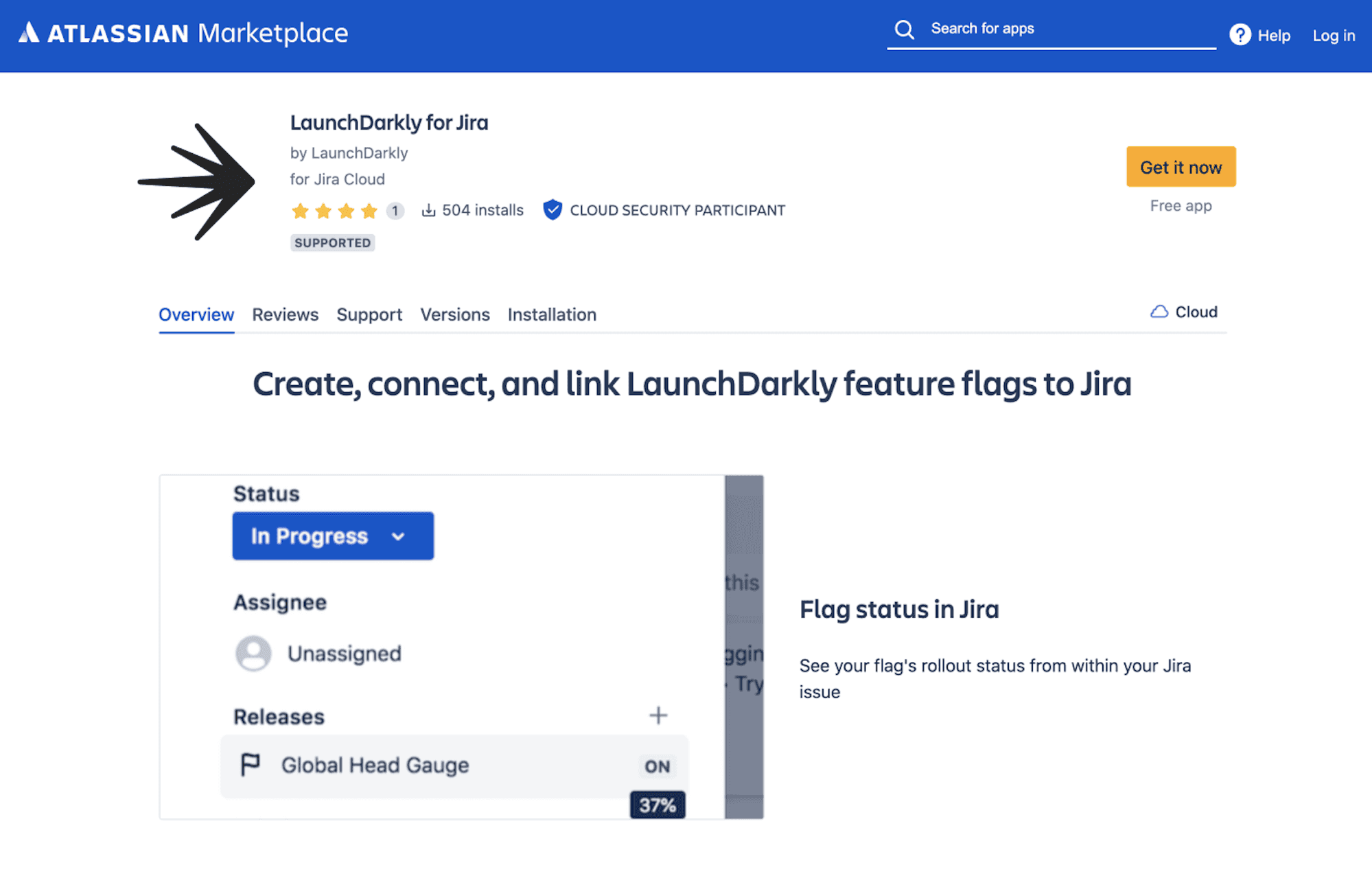The width and height of the screenshot is (1372, 874).
Task: Open the Support tab
Action: click(x=369, y=314)
